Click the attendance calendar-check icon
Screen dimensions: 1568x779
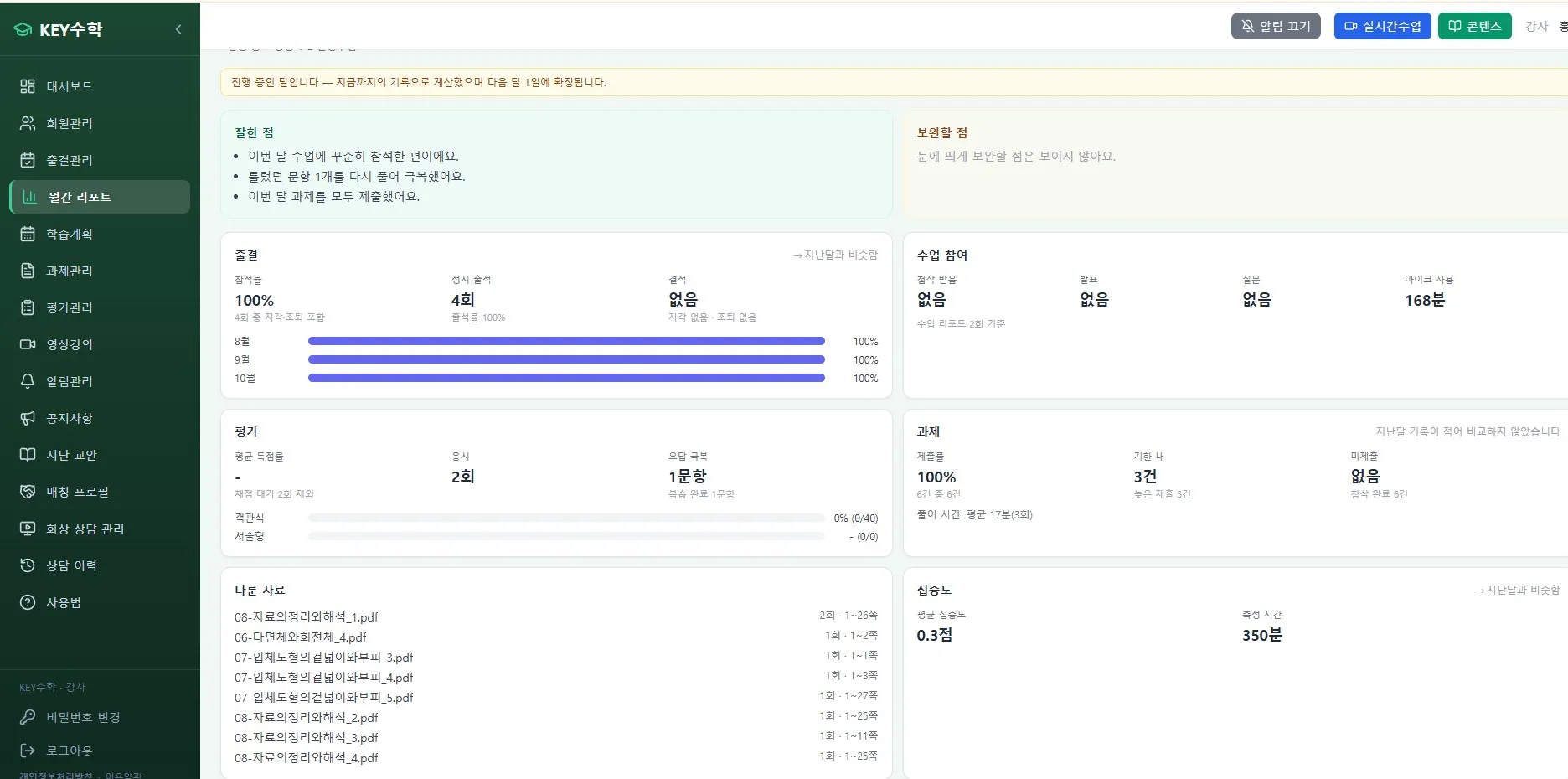28,160
